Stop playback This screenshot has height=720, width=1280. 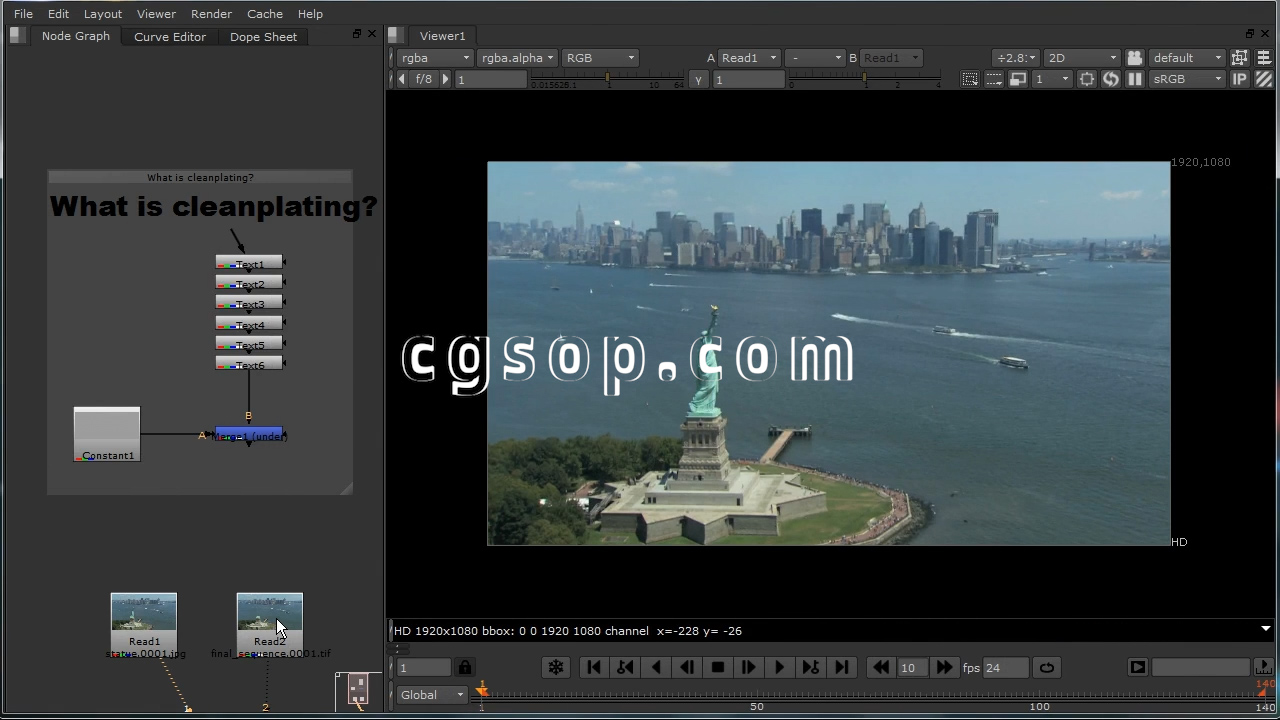click(717, 668)
